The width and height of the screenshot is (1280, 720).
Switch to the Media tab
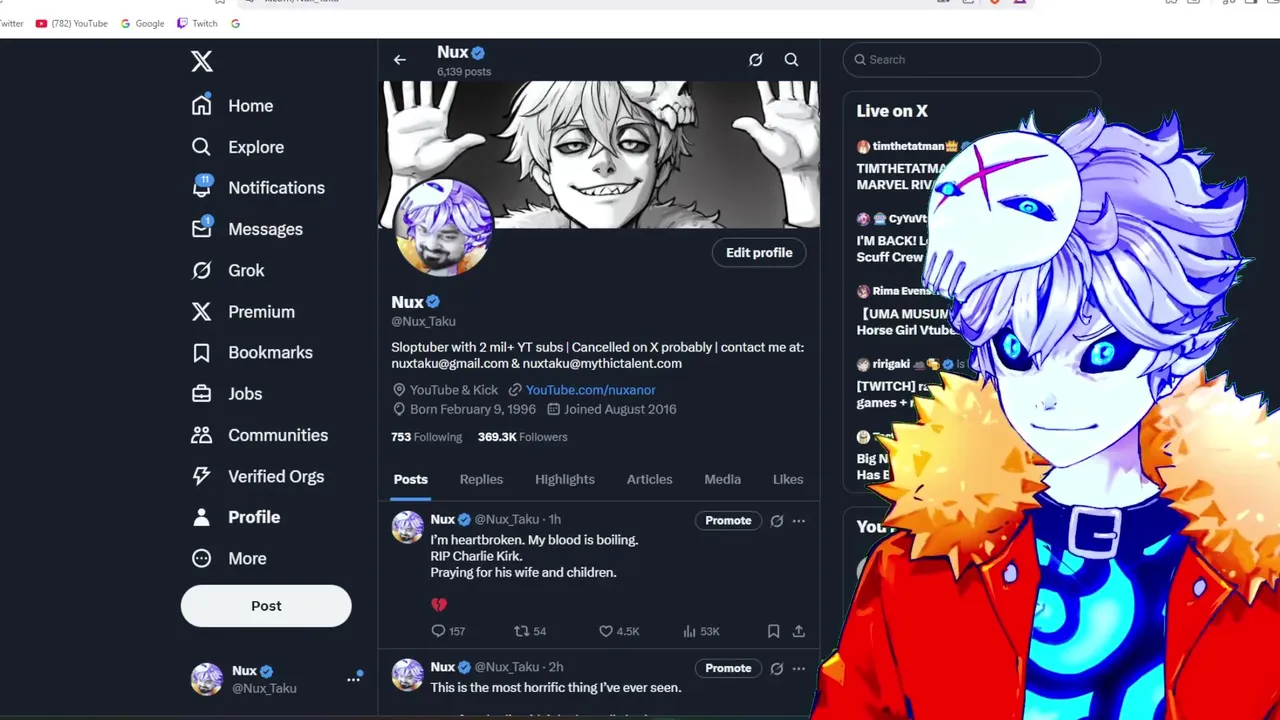[x=722, y=479]
